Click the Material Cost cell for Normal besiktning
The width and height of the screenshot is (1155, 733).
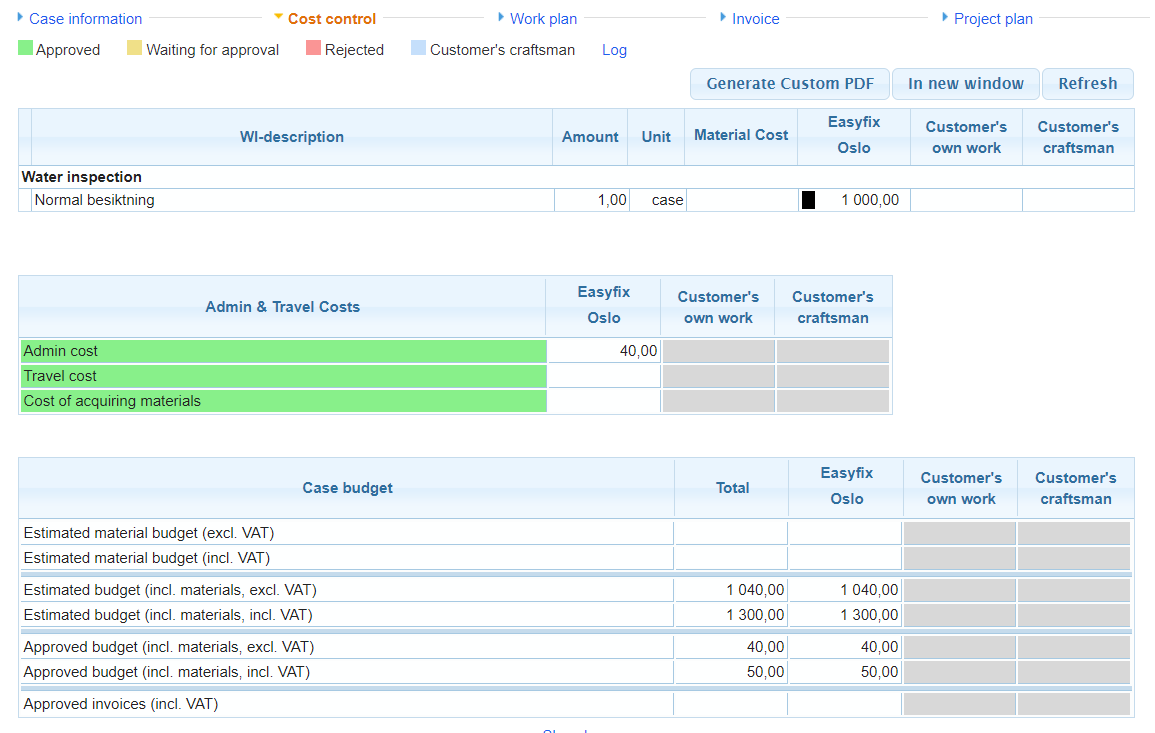click(x=741, y=200)
